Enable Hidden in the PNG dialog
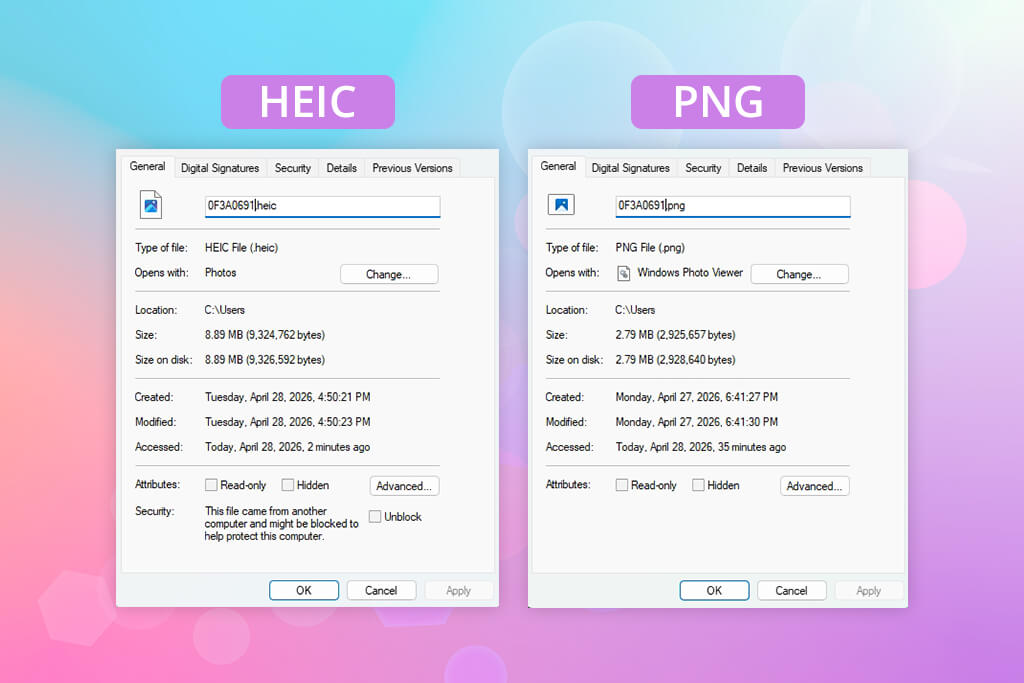Screen dimensions: 1024x683 [x=698, y=485]
